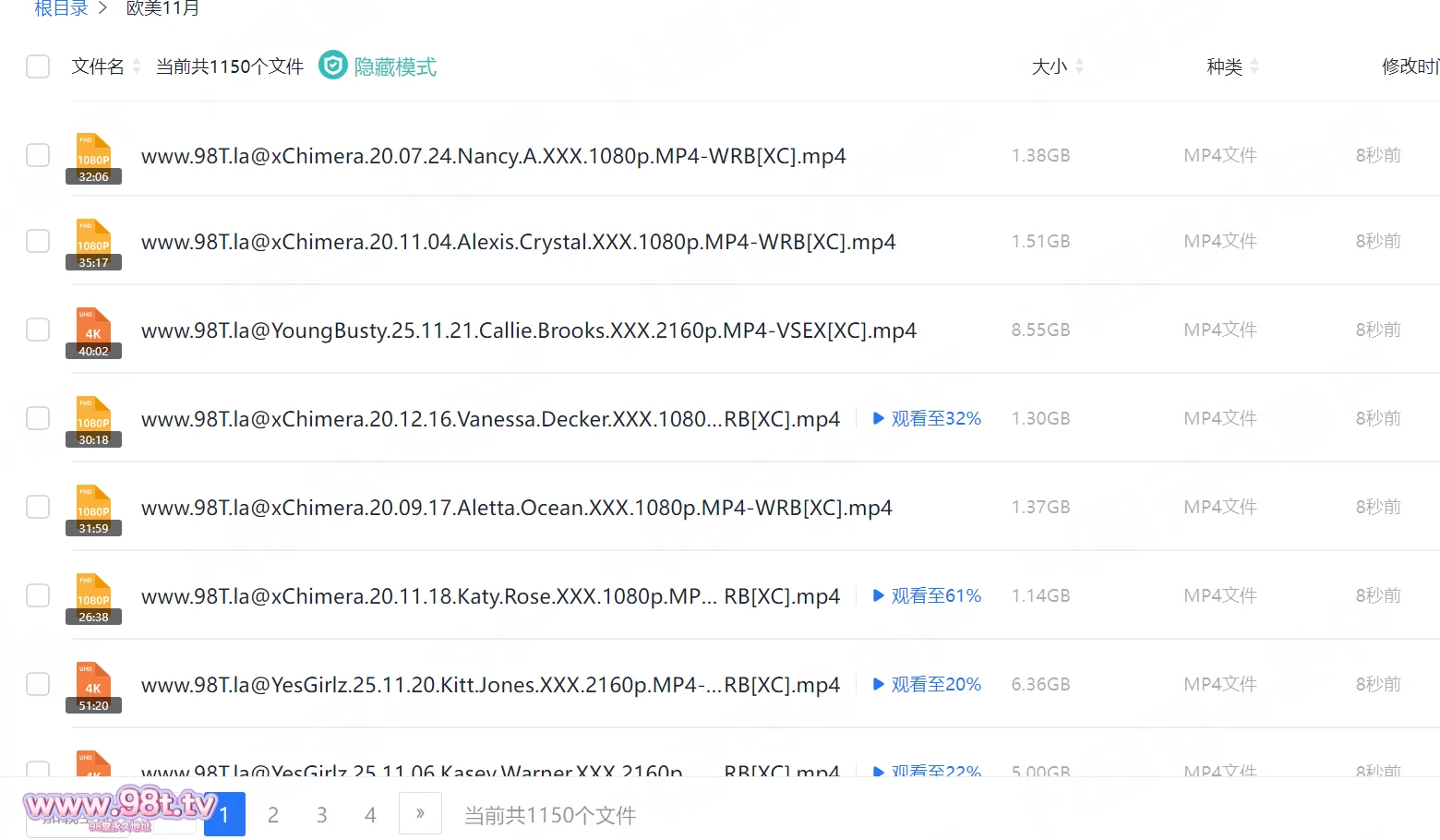Go to page 2 in pagination
The height and width of the screenshot is (840, 1440).
point(273,815)
